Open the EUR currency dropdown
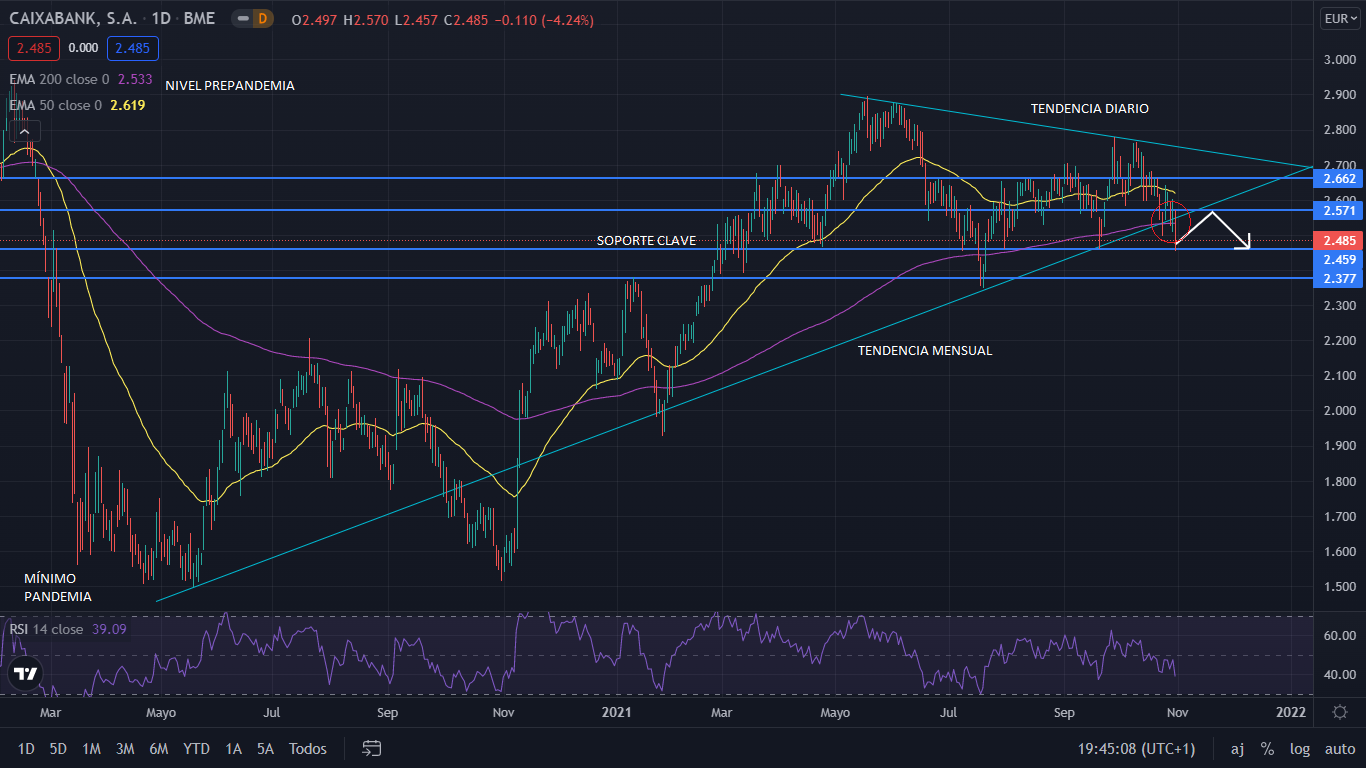Image resolution: width=1366 pixels, height=768 pixels. pyautogui.click(x=1338, y=18)
